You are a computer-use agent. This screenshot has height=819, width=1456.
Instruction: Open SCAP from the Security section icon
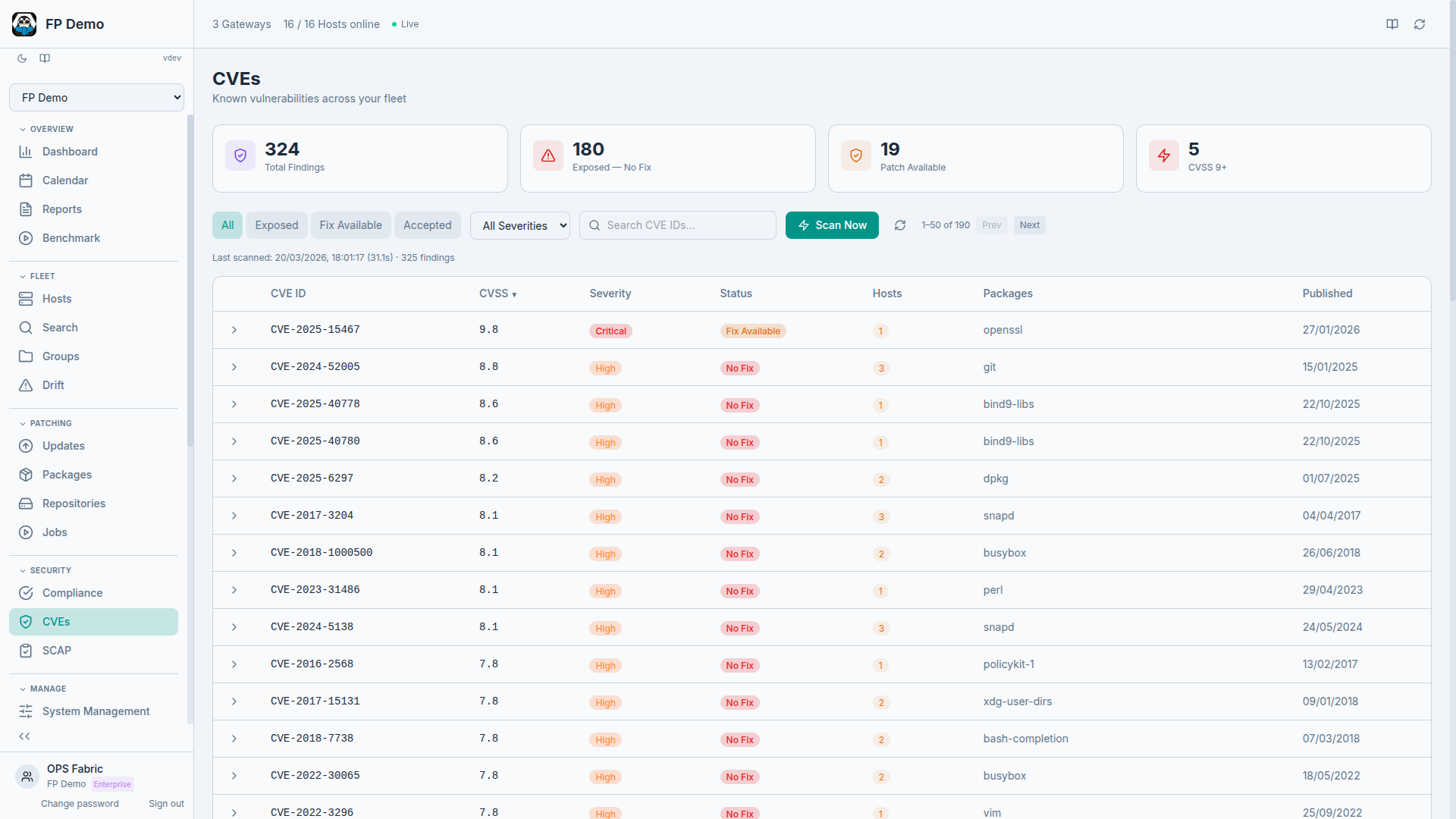click(26, 651)
